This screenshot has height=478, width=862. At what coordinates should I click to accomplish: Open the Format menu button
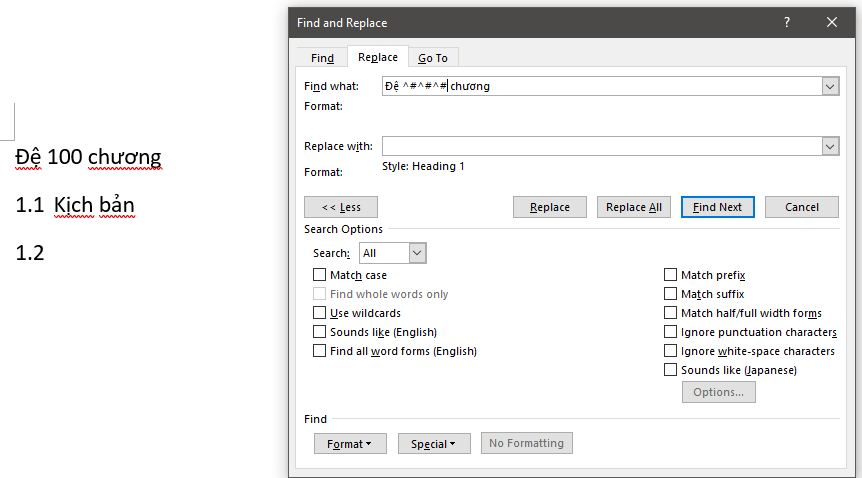(350, 444)
